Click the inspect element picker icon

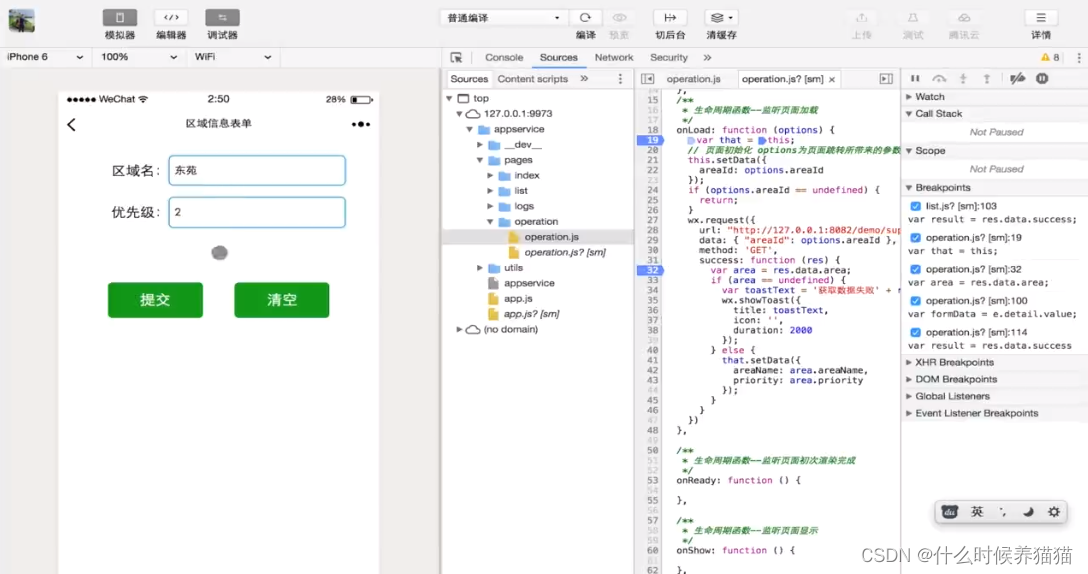click(x=456, y=58)
